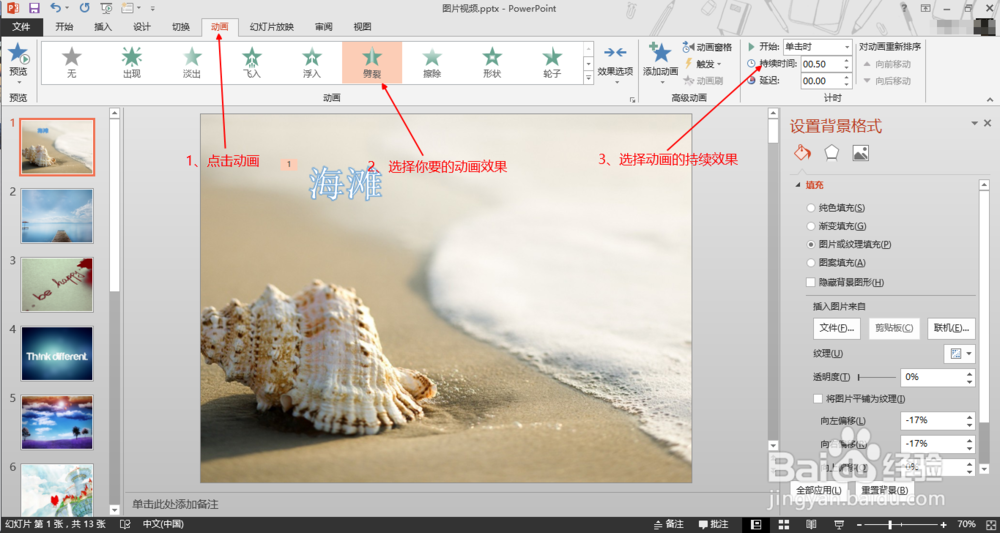Click the Preview (预览) star icon
Screen dimensions: 1000x533
tap(18, 55)
